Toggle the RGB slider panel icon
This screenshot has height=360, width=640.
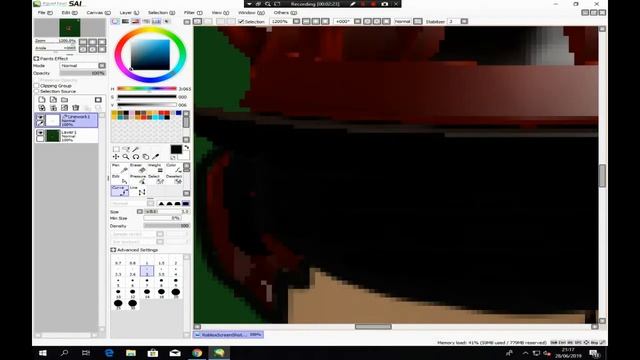click(x=126, y=21)
